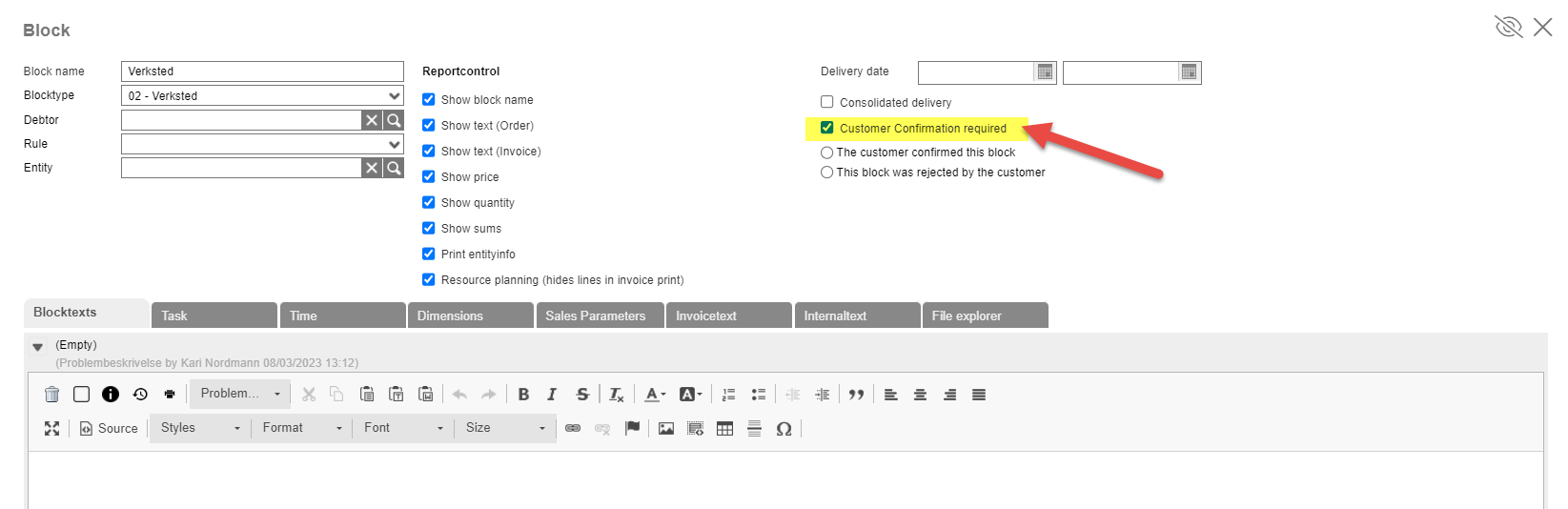Clear the Entity field with X icon
The height and width of the screenshot is (509, 1568).
tap(373, 168)
